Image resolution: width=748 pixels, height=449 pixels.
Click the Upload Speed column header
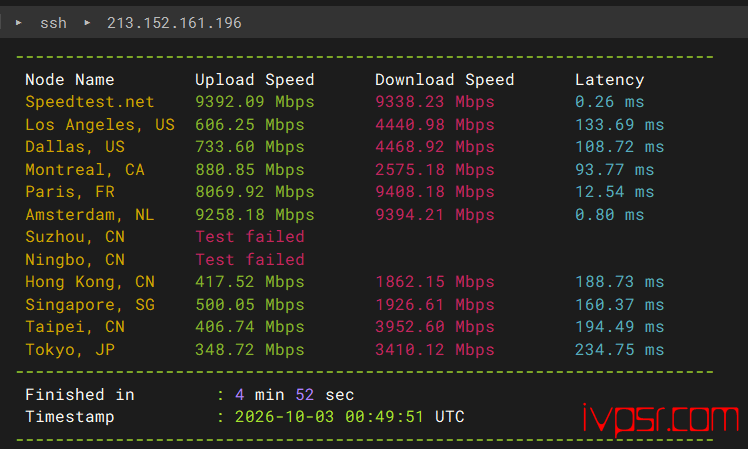[x=255, y=80]
